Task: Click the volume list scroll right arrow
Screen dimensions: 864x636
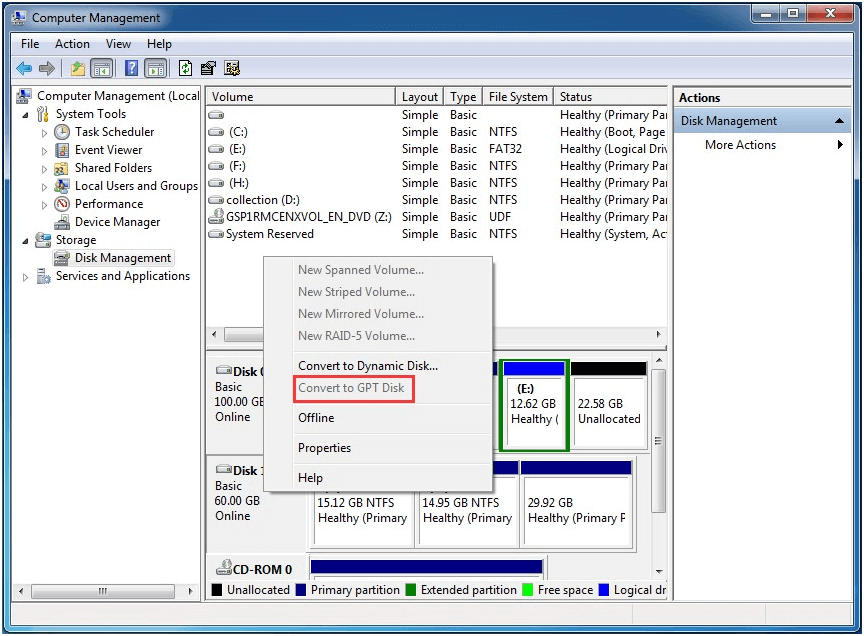Action: (x=658, y=335)
